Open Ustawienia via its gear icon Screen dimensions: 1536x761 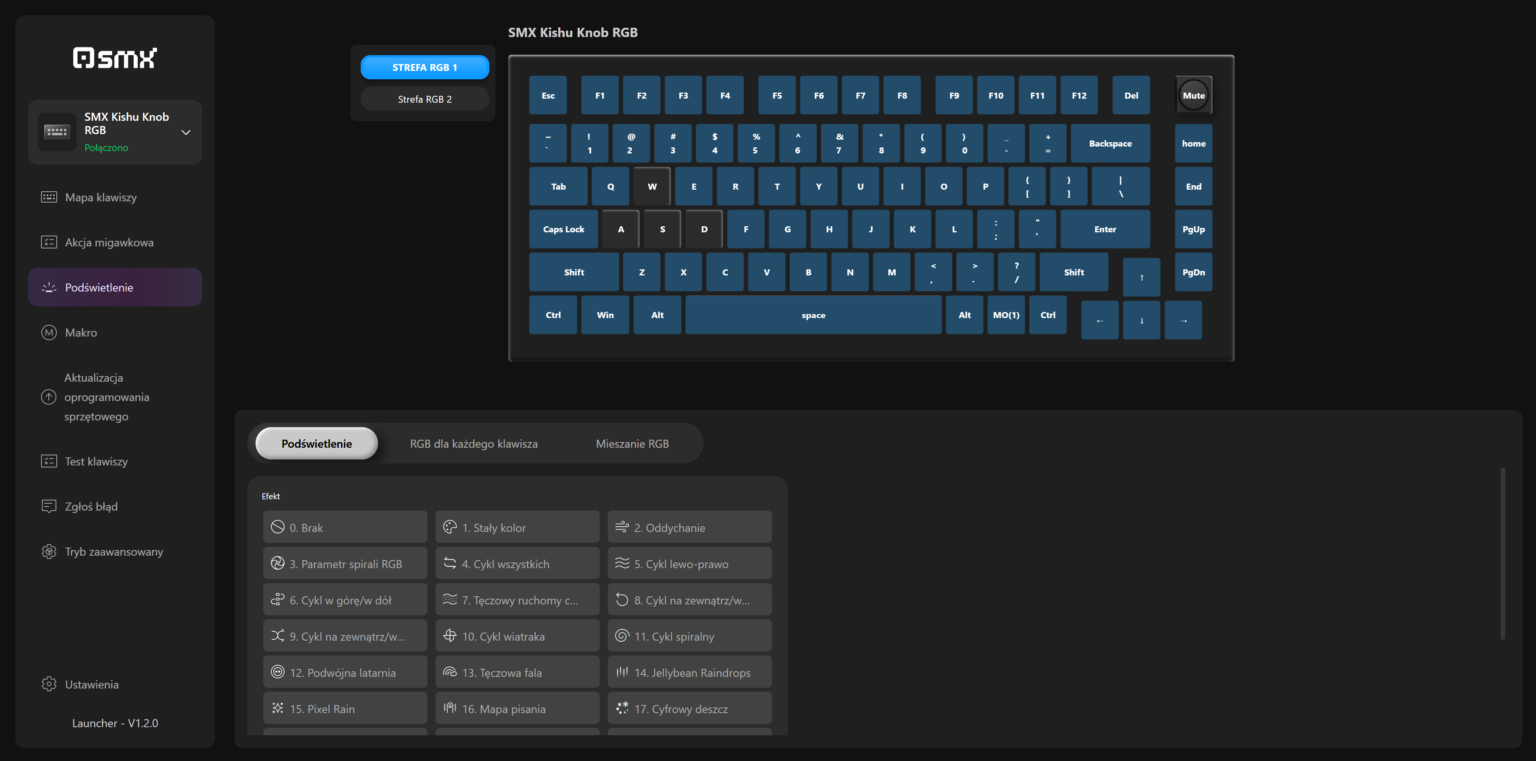49,684
